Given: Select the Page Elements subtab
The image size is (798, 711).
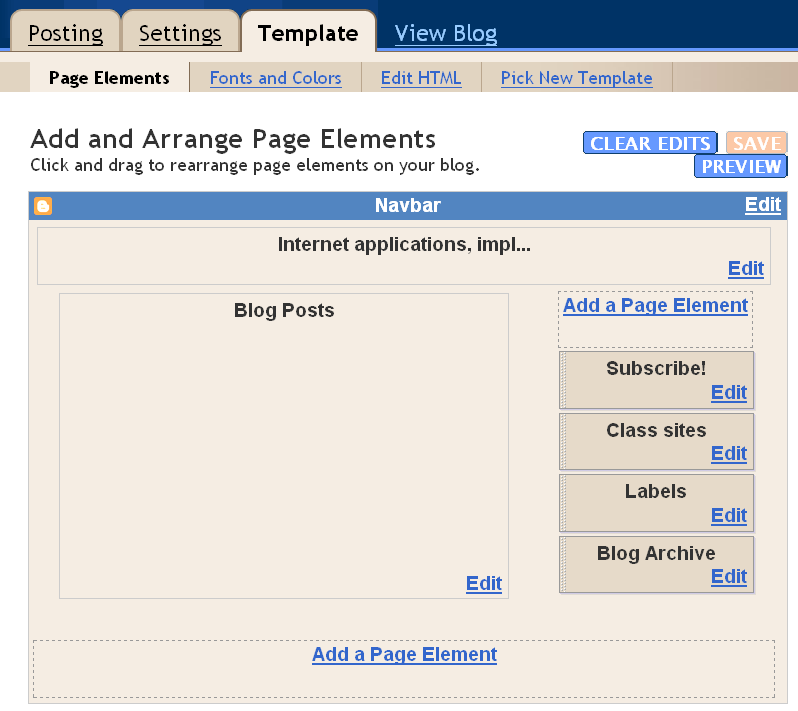Looking at the screenshot, I should [109, 78].
